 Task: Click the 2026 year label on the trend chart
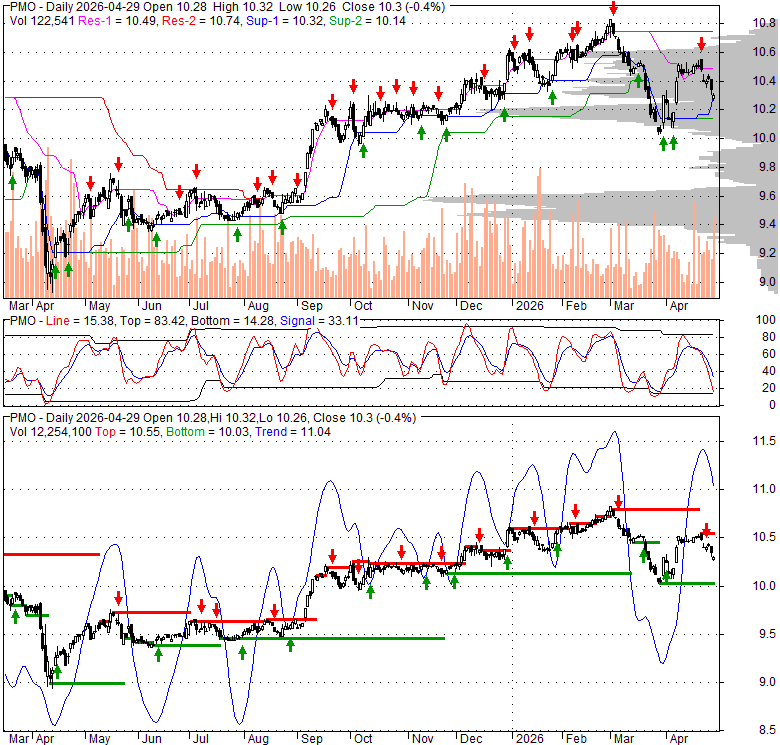(529, 739)
